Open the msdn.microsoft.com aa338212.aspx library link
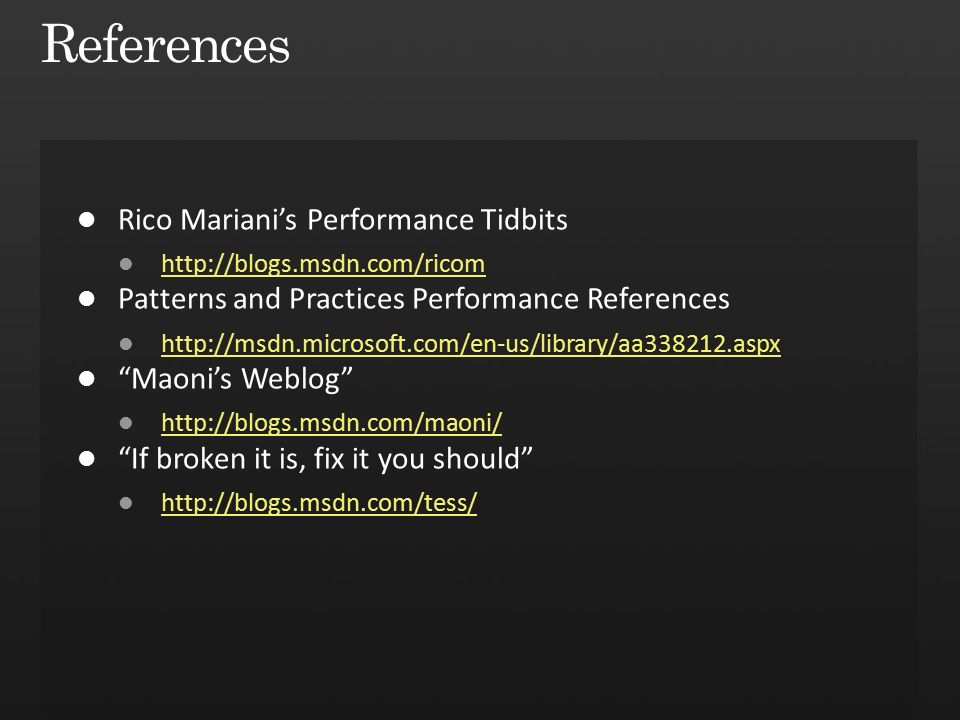Image resolution: width=960 pixels, height=720 pixels. (471, 343)
